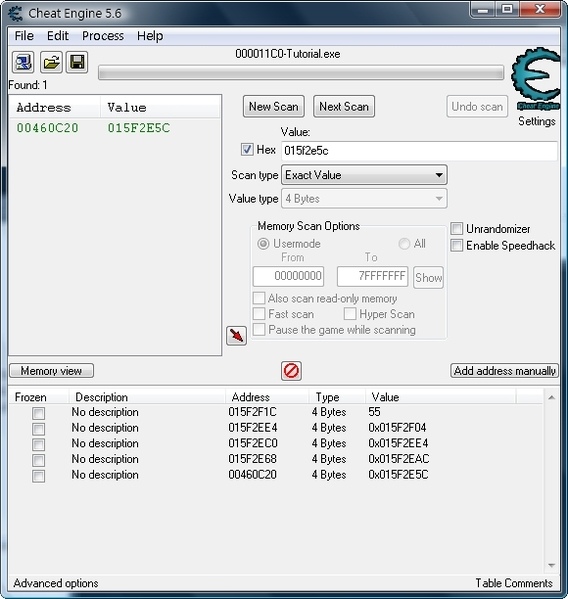
Task: Toggle the Hex checkbox
Action: [247, 149]
